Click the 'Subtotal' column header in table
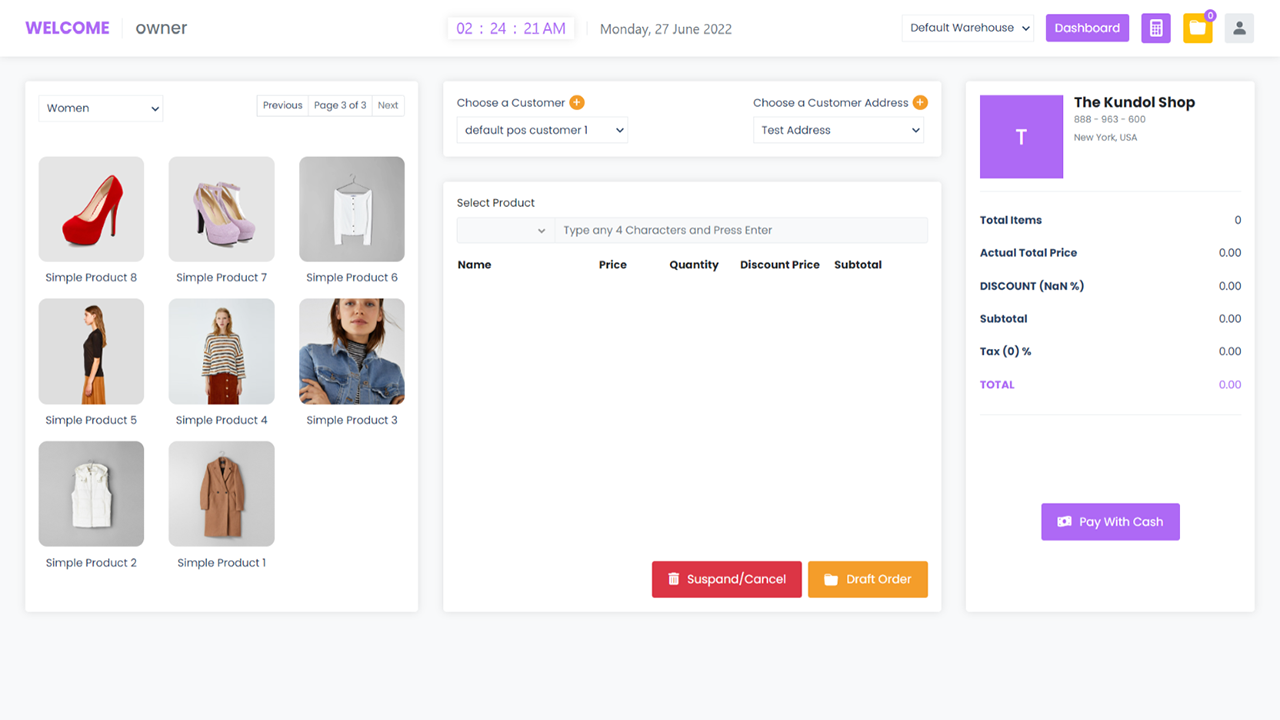Image resolution: width=1280 pixels, height=720 pixels. coord(858,265)
